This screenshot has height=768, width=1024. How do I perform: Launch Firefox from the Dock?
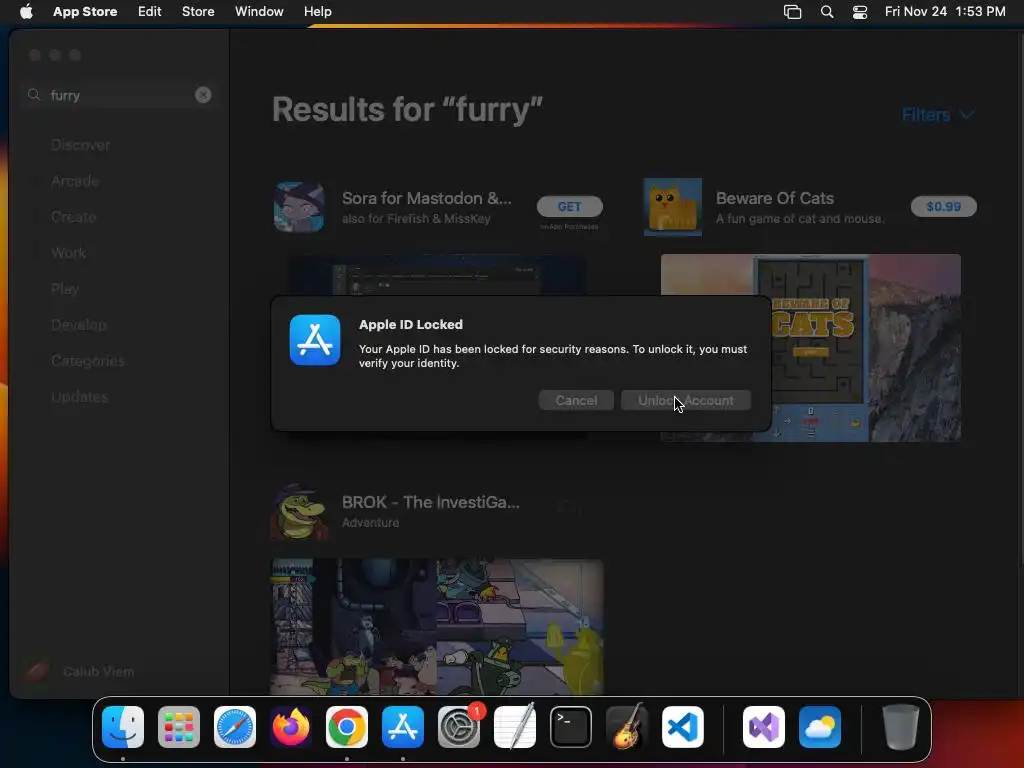291,727
